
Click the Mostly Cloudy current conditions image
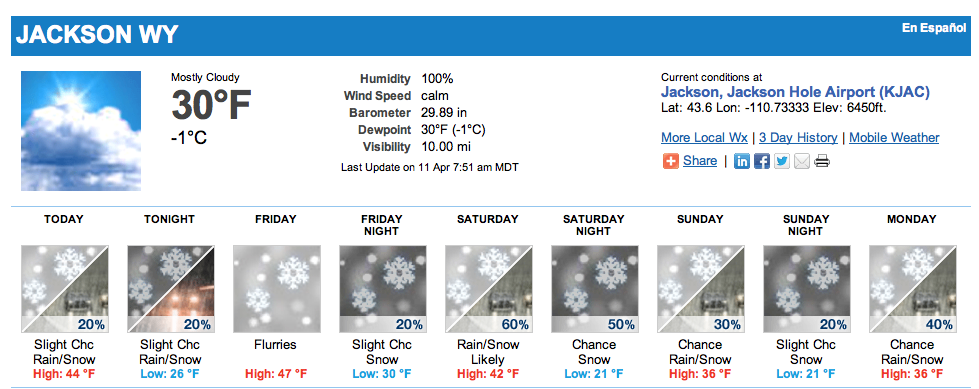(81, 130)
